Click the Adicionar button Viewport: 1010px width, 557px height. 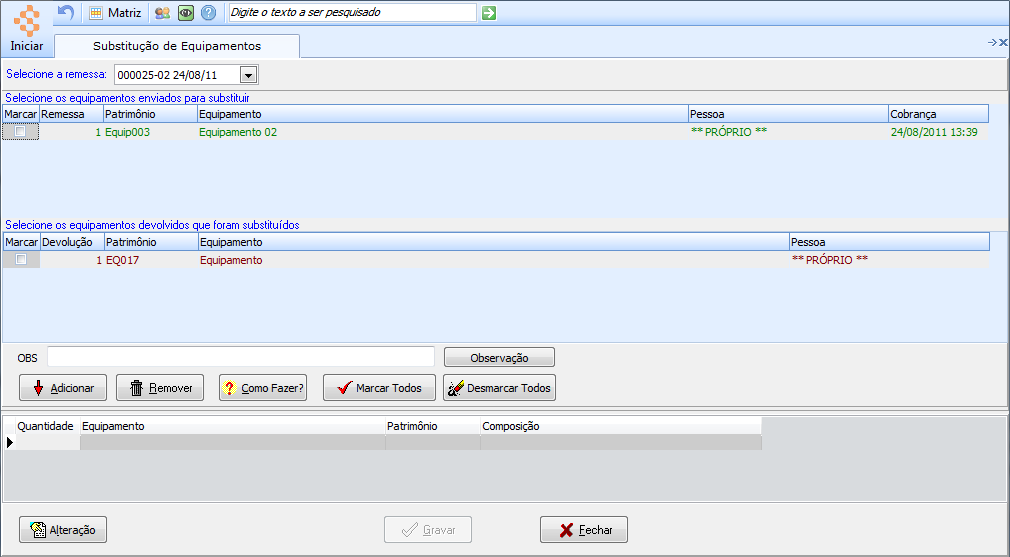(x=63, y=388)
